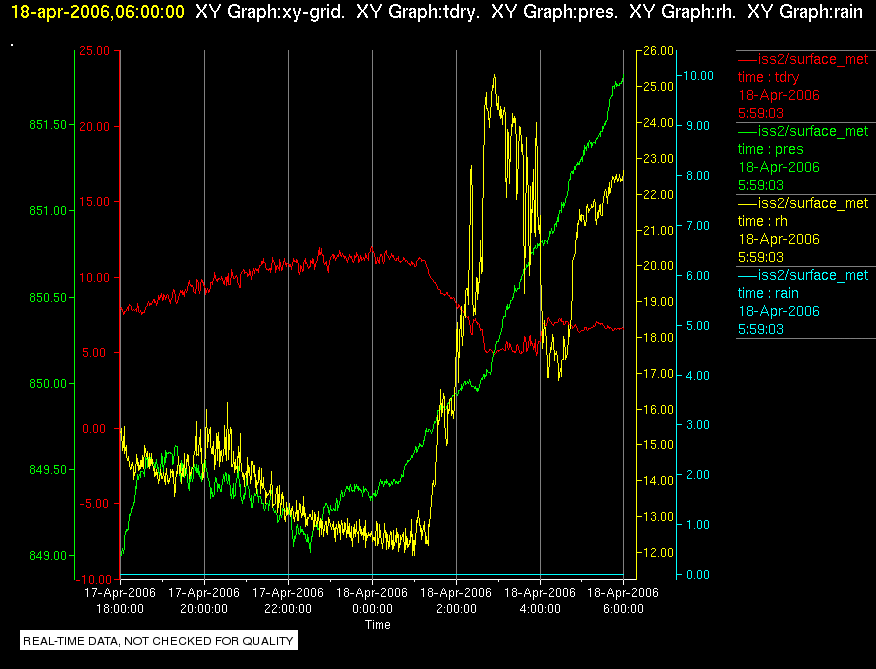Click the cyan rain axis value '5.00'
The image size is (876, 669).
click(698, 326)
